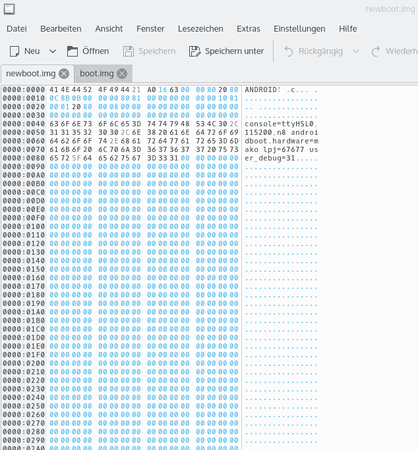Image resolution: width=418 pixels, height=450 pixels.
Task: Close the boot.img tab
Action: pos(122,73)
